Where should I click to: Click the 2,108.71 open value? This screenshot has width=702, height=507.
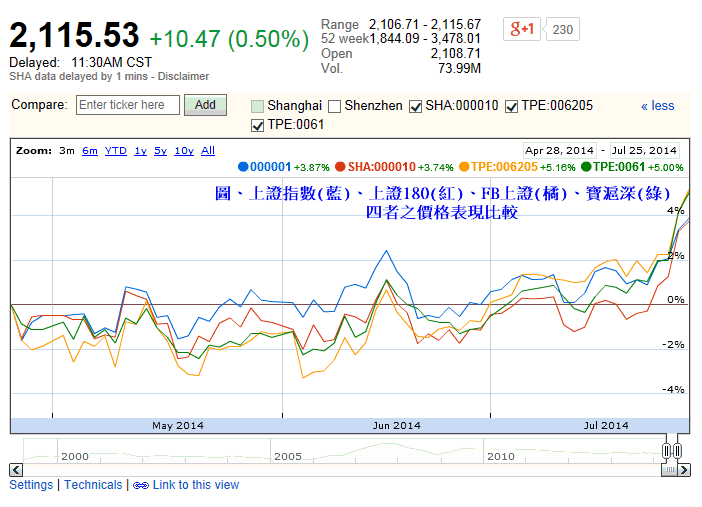(456, 54)
